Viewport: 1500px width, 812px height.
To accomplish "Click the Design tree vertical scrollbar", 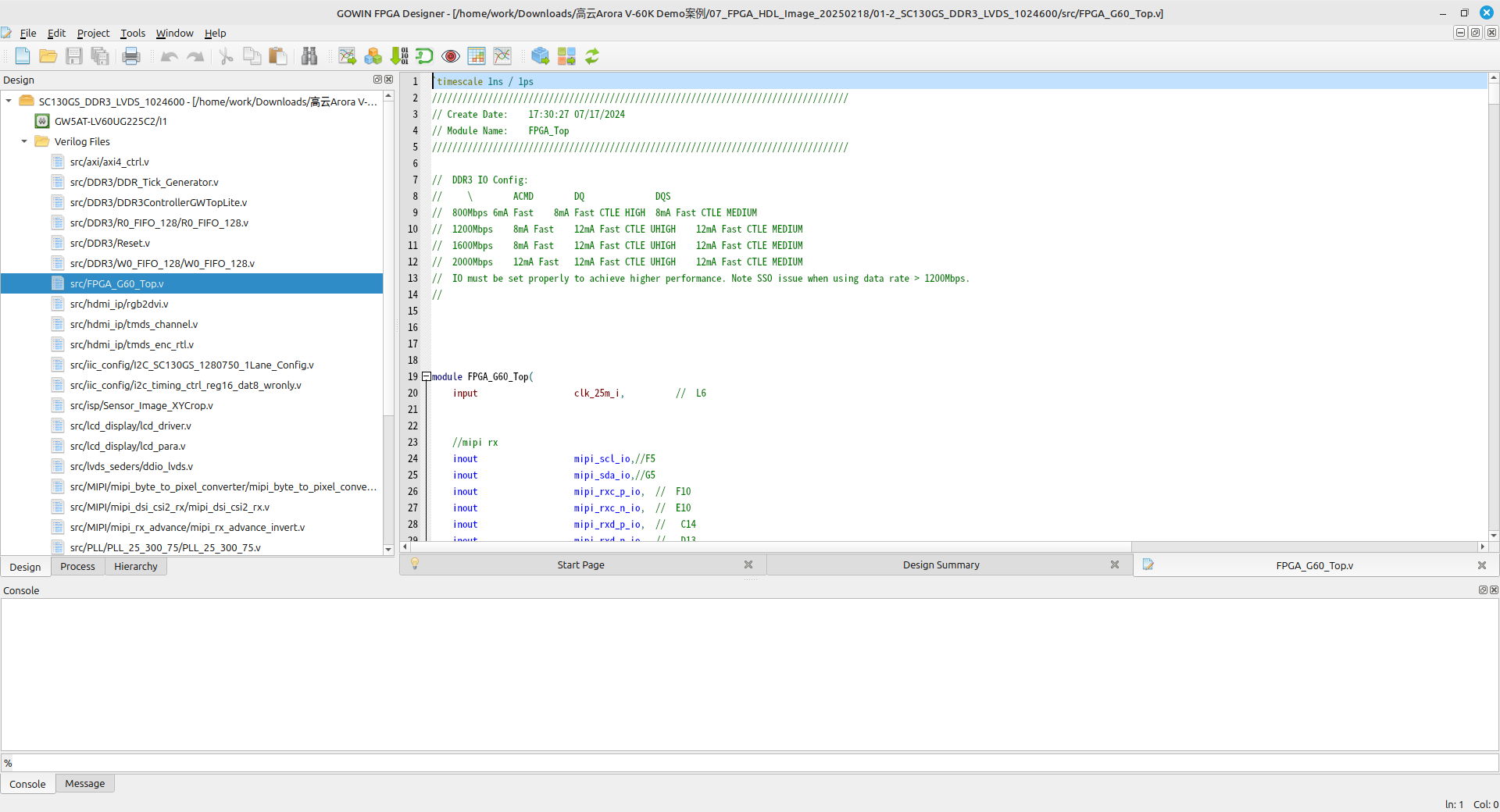I will 388,258.
